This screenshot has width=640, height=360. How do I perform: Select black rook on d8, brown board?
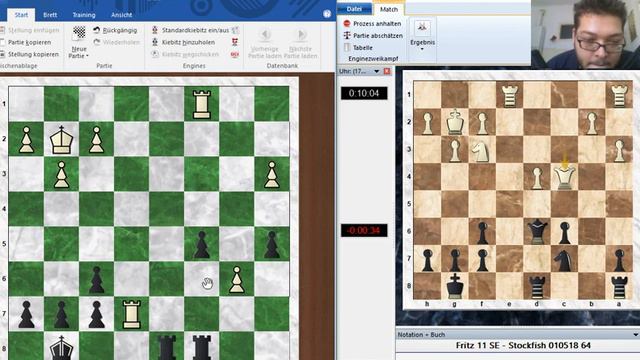click(537, 287)
